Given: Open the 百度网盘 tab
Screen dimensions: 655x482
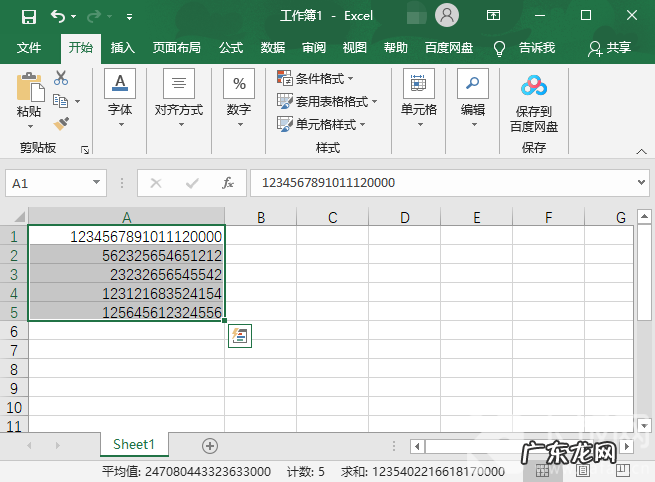Looking at the screenshot, I should point(449,48).
